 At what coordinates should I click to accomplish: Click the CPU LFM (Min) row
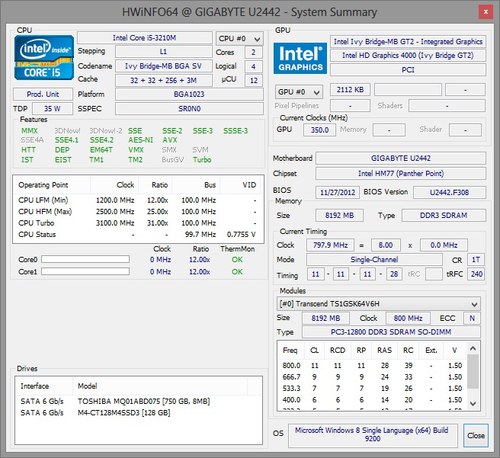138,200
